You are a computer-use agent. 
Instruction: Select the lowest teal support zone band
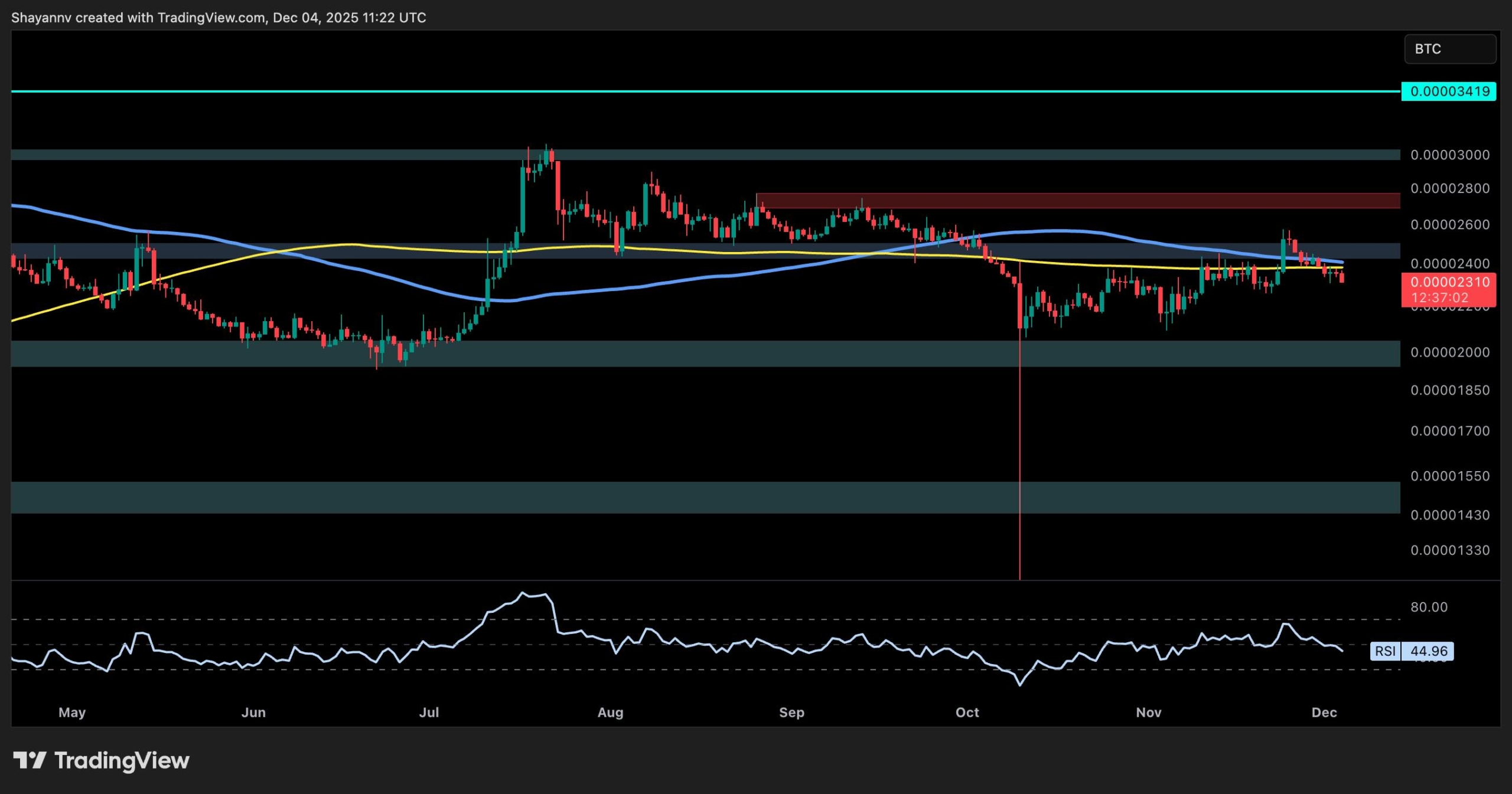tap(706, 497)
